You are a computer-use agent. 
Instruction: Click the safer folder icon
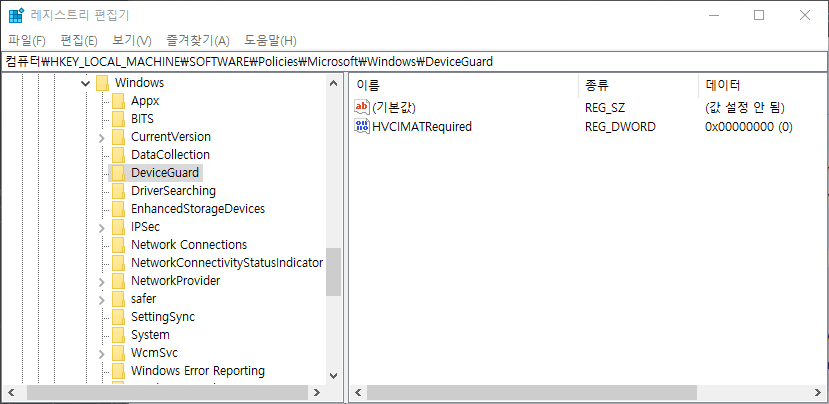pyautogui.click(x=118, y=298)
